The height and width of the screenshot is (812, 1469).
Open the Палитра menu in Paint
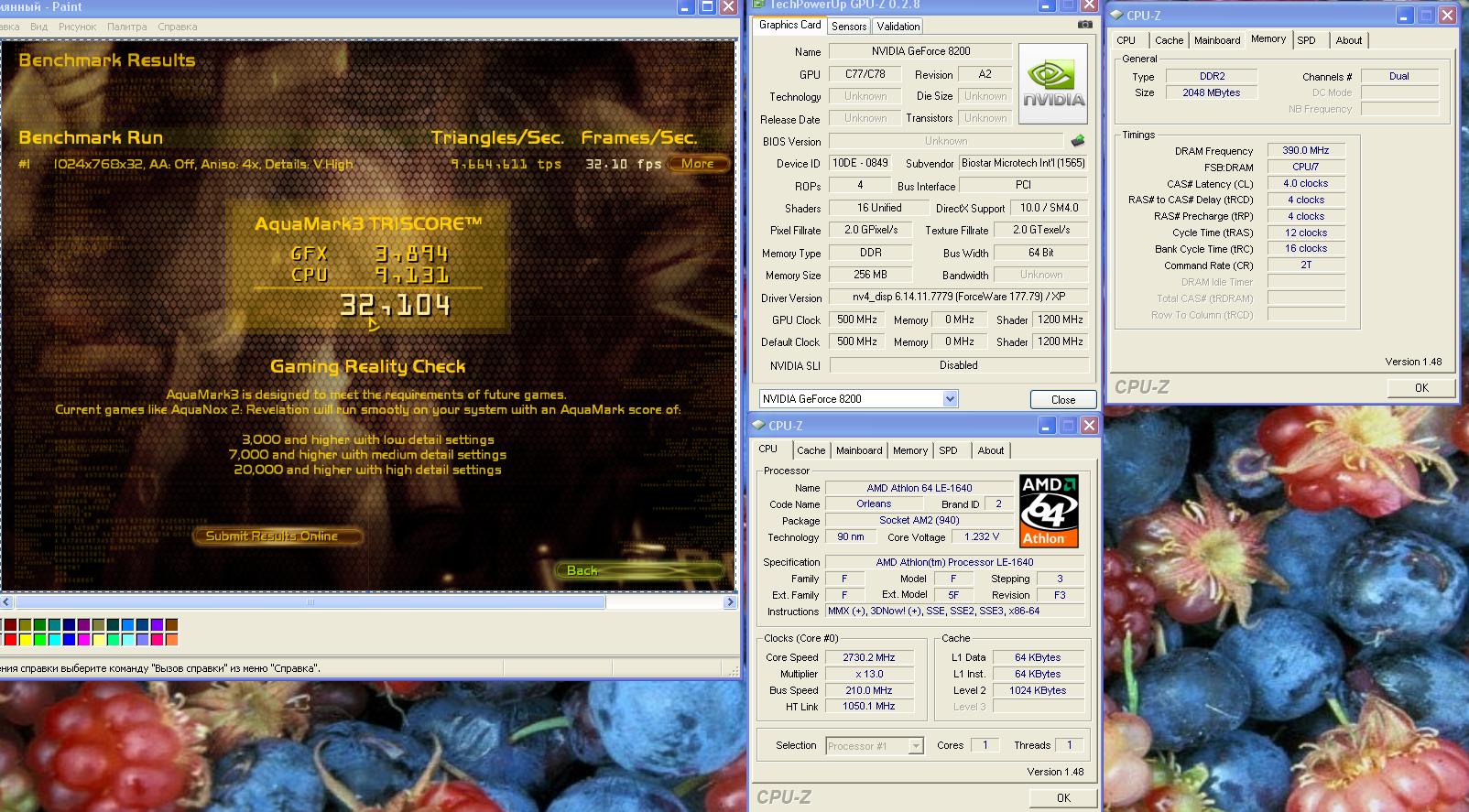tap(126, 27)
